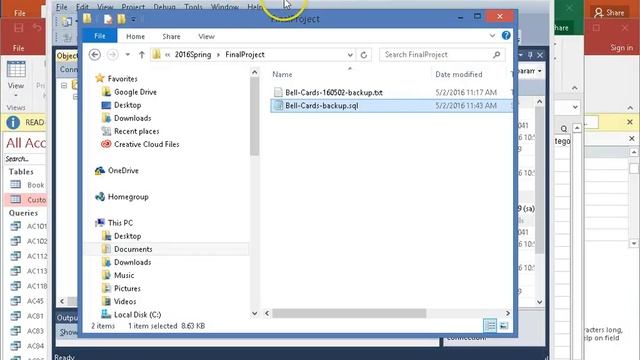Click New folder quick access icon

pyautogui.click(x=121, y=19)
